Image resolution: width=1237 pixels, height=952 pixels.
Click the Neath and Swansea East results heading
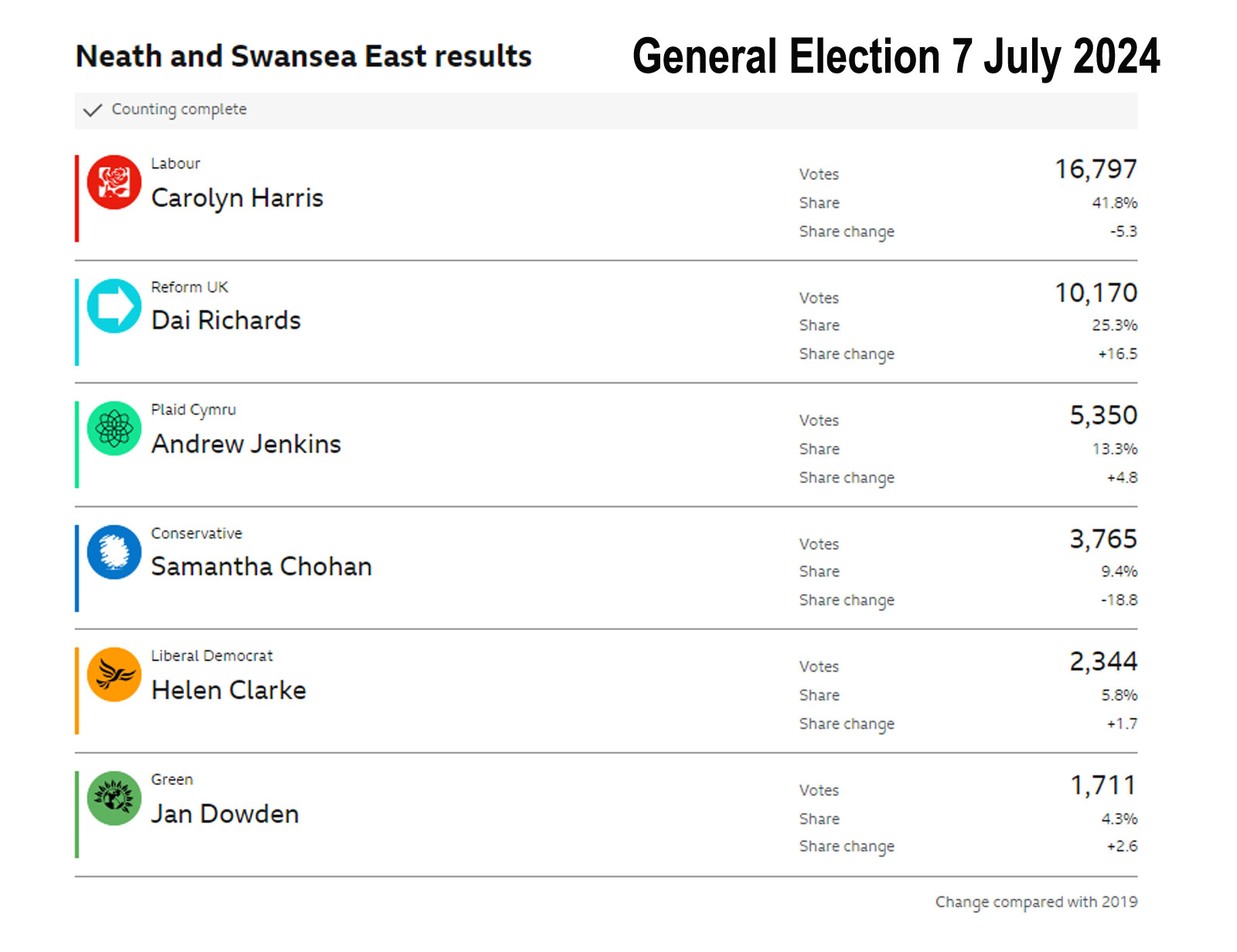pyautogui.click(x=304, y=56)
